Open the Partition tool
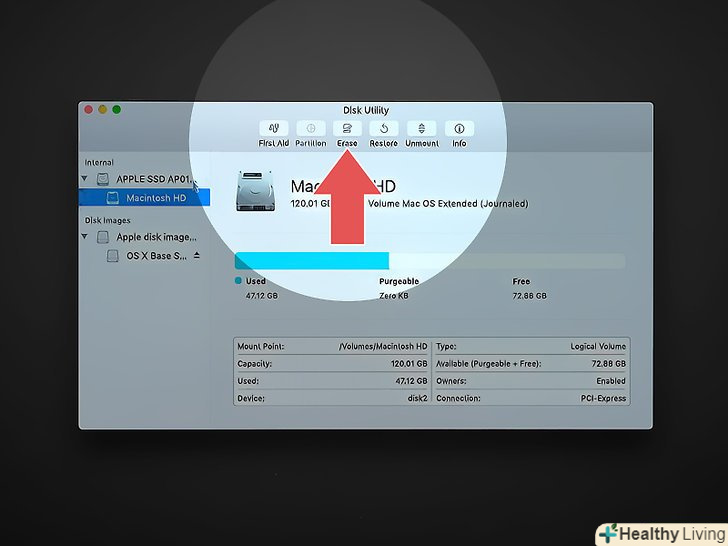This screenshot has height=546, width=728. [311, 129]
